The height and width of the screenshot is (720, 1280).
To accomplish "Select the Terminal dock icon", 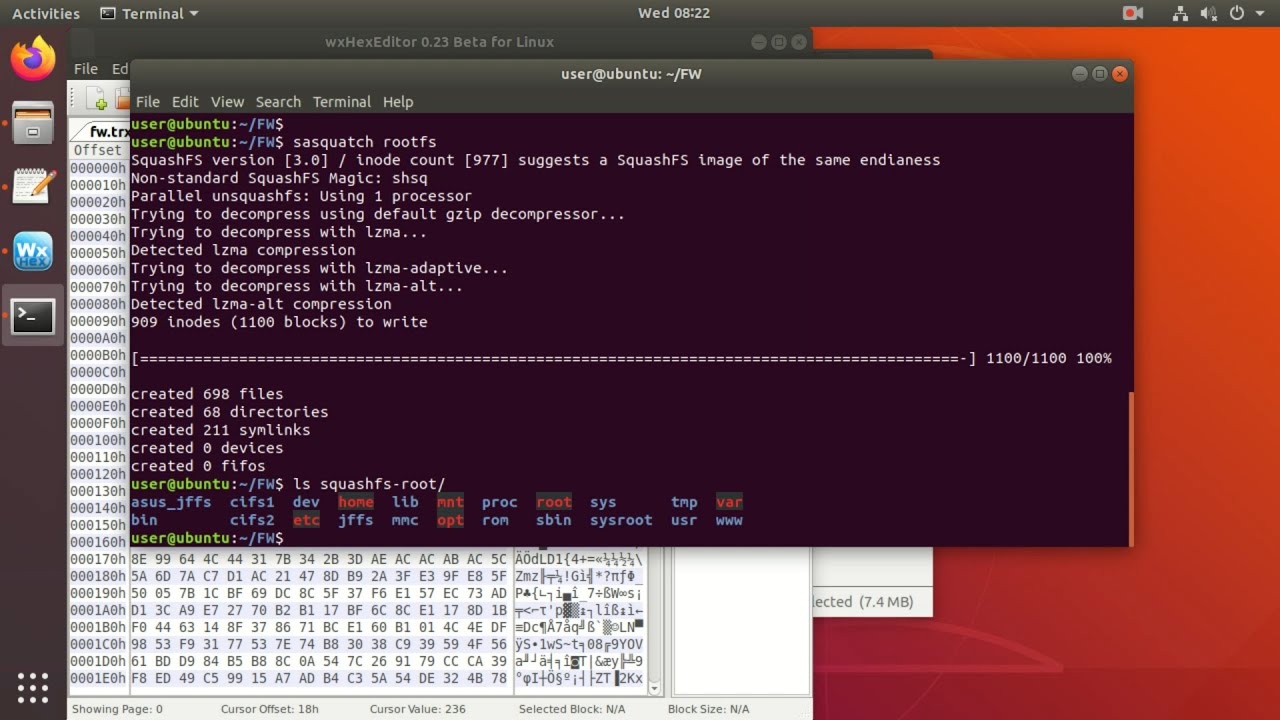I will (x=33, y=316).
